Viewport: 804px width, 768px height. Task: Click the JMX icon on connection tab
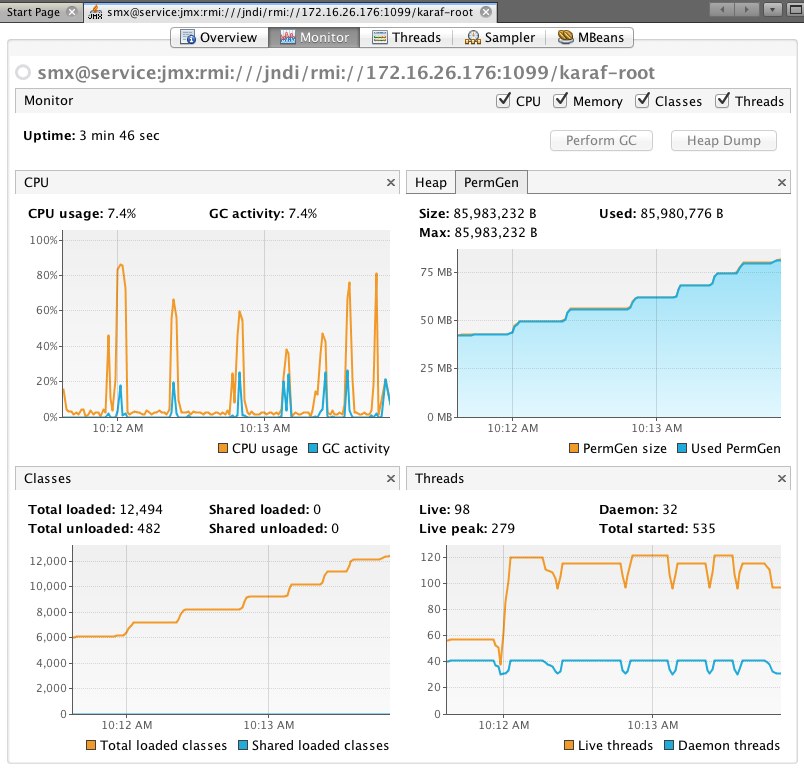point(95,12)
